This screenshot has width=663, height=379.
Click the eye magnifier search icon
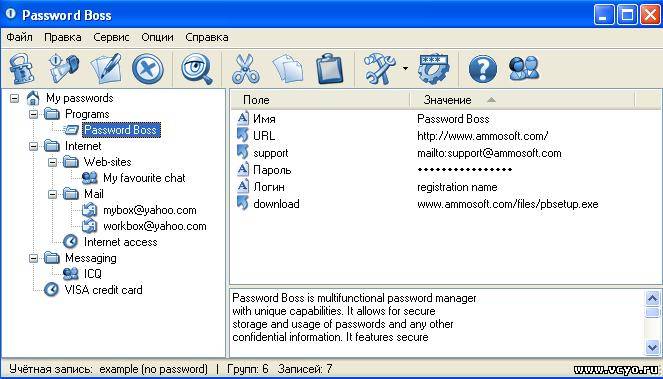coord(197,69)
